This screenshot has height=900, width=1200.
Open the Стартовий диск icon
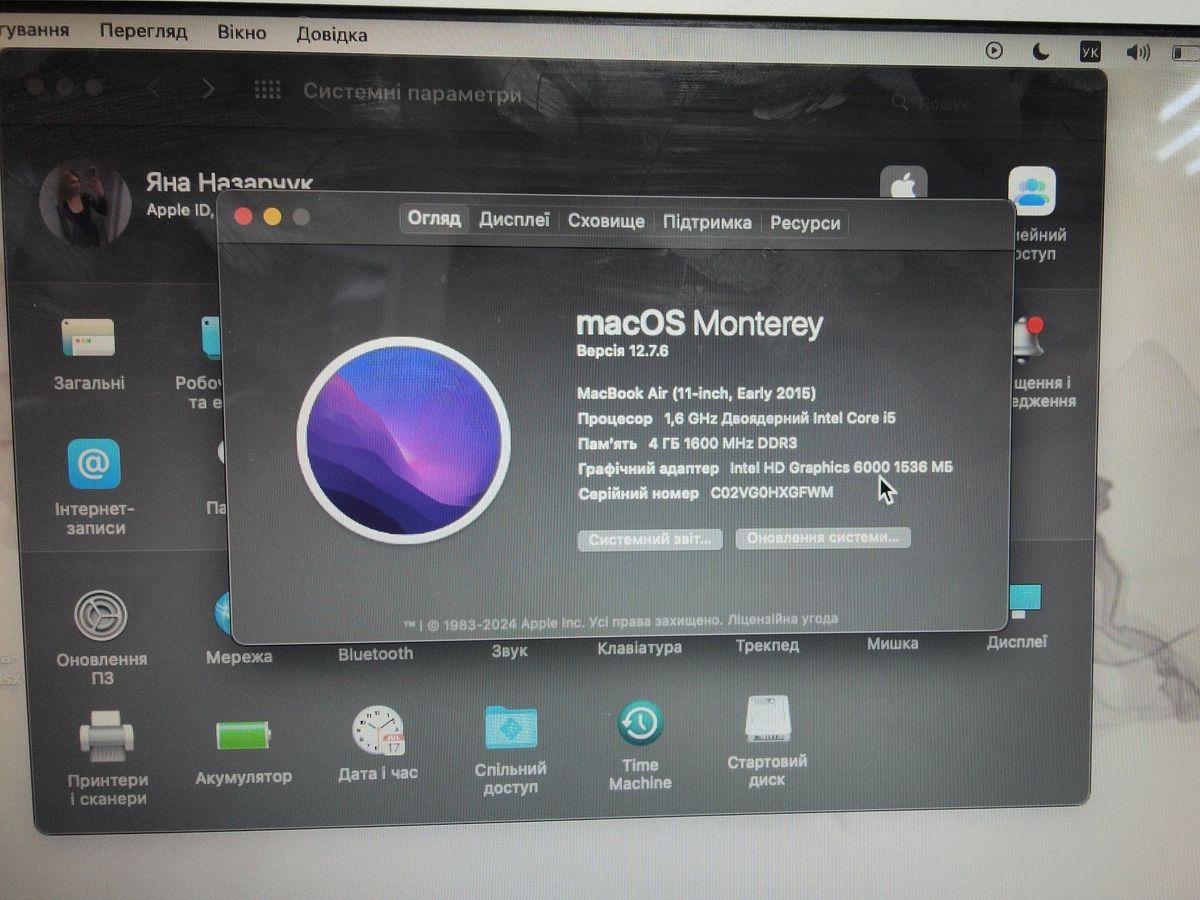pyautogui.click(x=768, y=721)
